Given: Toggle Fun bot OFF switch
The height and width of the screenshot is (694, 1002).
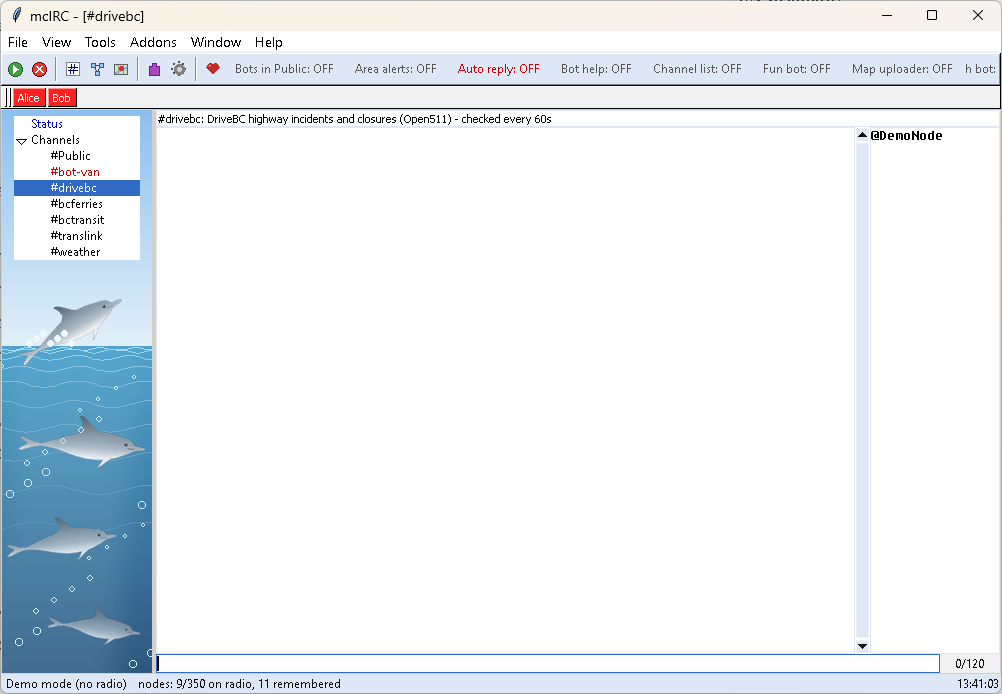Looking at the screenshot, I should (x=796, y=69).
